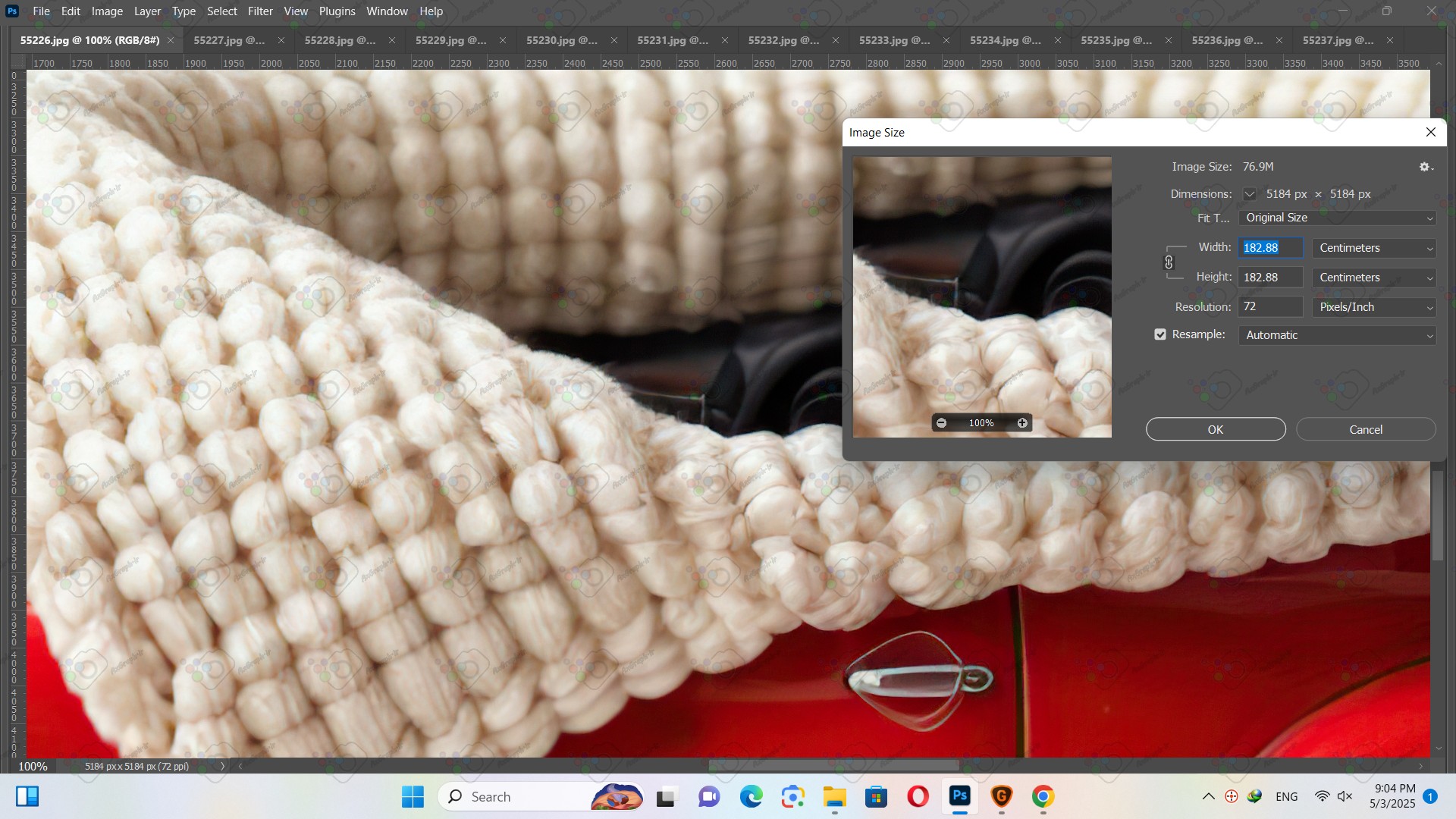Click the document zoom 100% field

[33, 766]
